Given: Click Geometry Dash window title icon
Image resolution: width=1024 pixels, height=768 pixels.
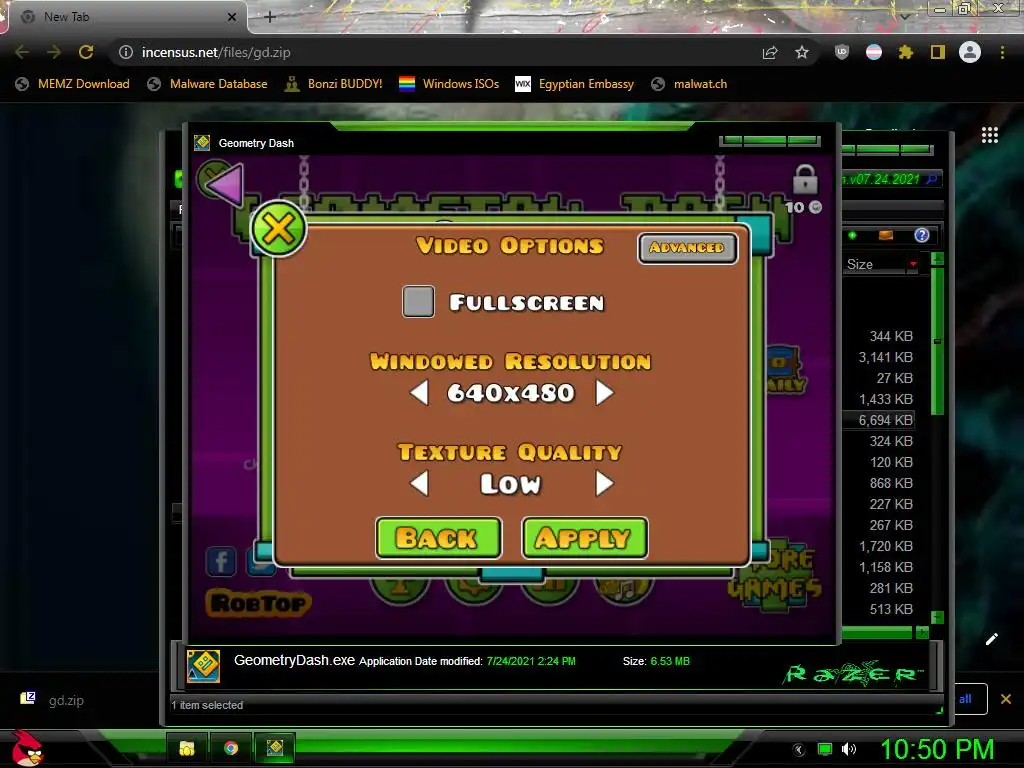Looking at the screenshot, I should click(202, 142).
